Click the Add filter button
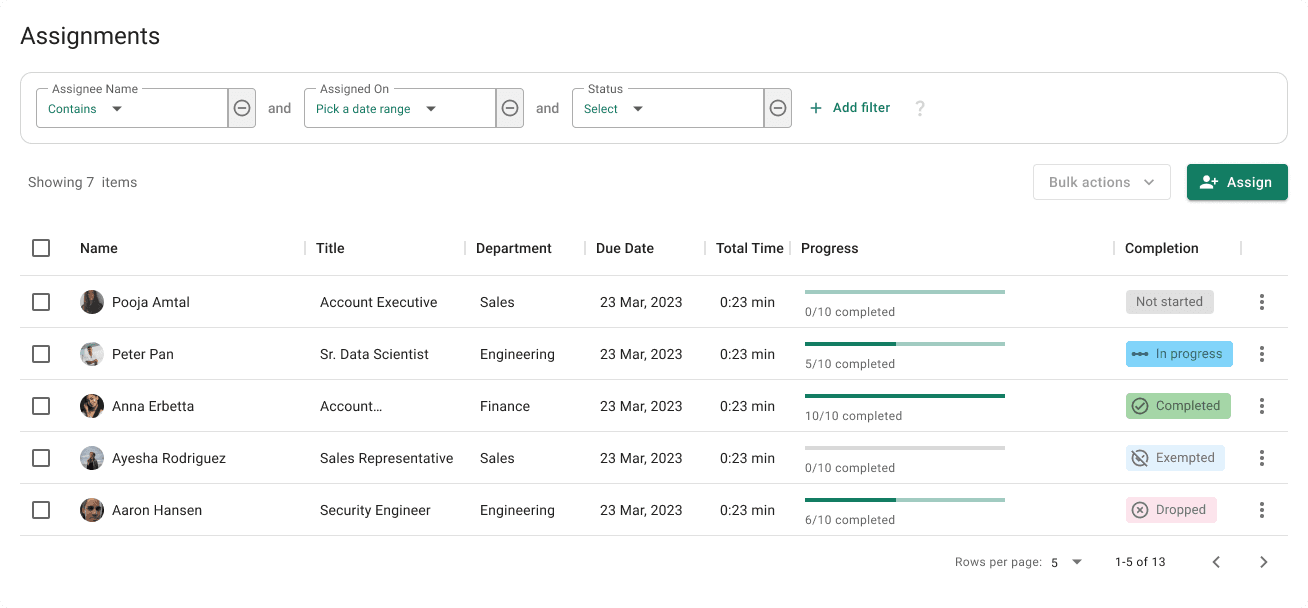Screen dimensions: 1308x608 point(850,108)
